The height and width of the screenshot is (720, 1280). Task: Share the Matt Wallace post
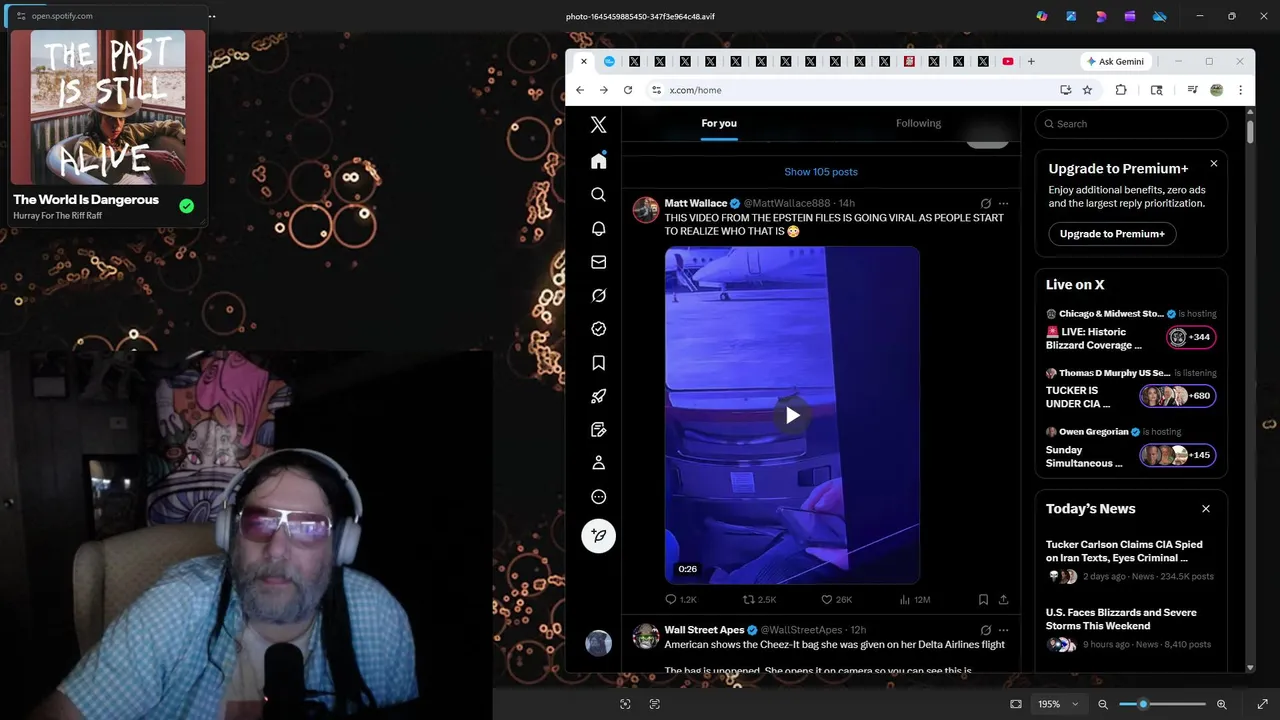[x=1003, y=599]
